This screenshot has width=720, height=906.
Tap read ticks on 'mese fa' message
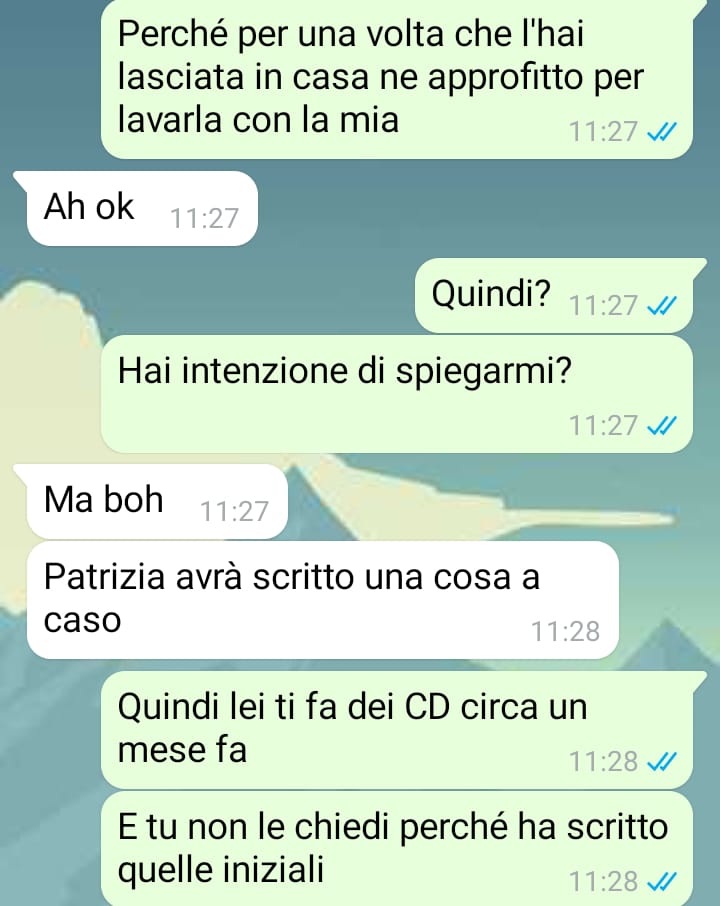pos(661,762)
